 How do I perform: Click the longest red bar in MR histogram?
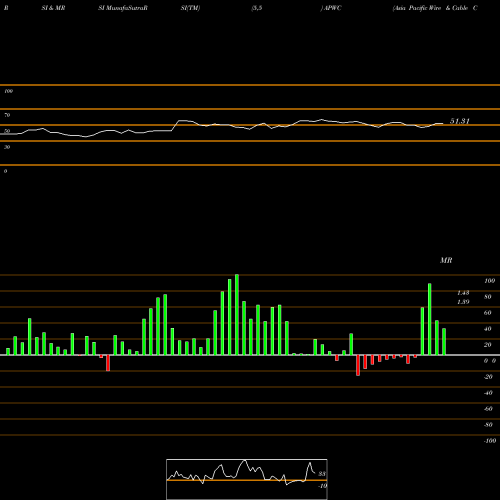[x=358, y=365]
